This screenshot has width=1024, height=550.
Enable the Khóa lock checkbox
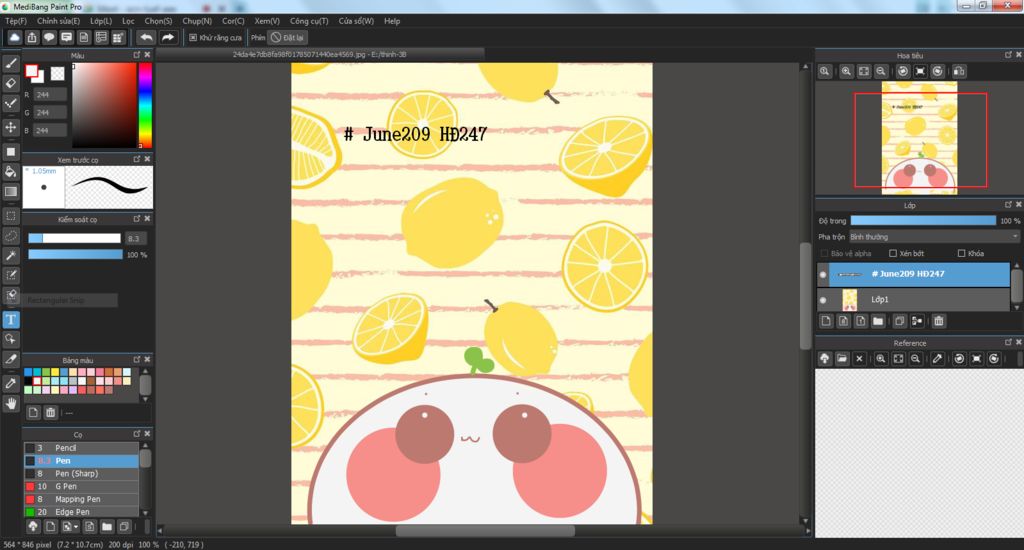961,253
